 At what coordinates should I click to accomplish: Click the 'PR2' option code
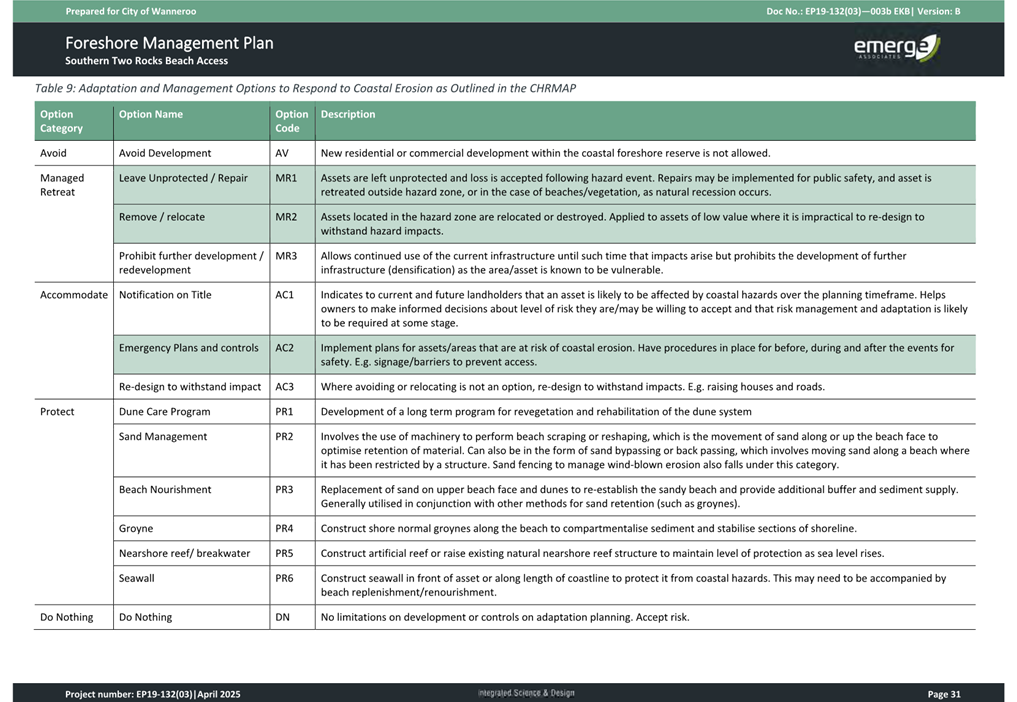(x=284, y=437)
